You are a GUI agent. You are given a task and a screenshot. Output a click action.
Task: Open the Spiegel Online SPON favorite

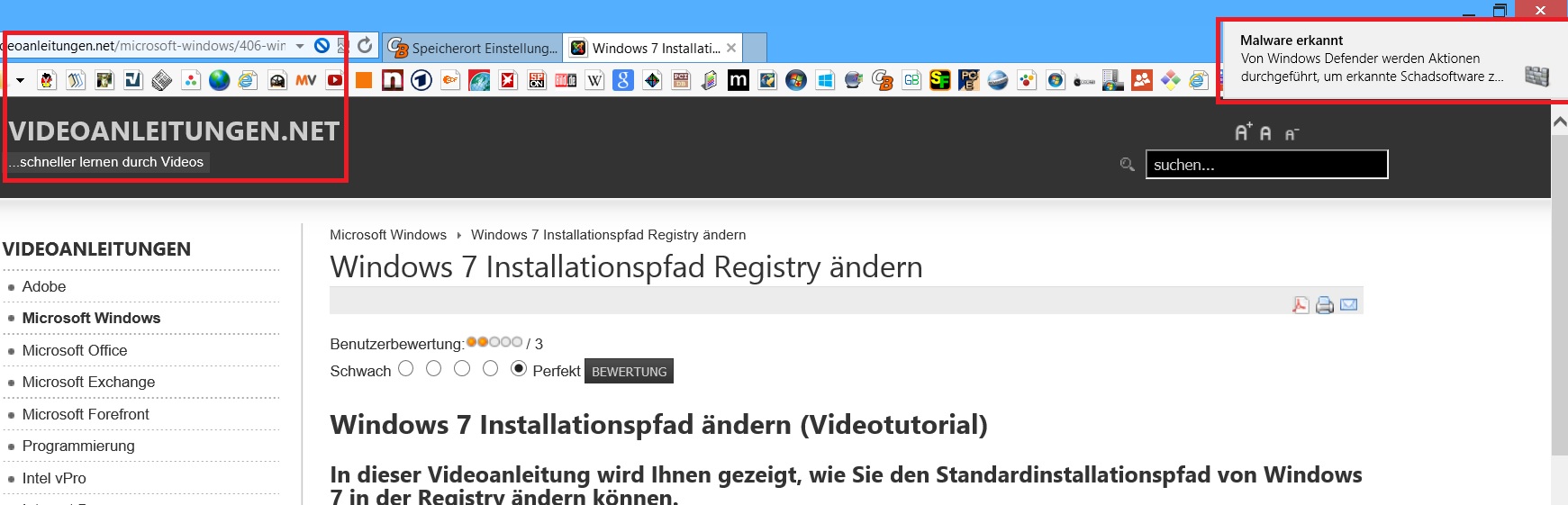(537, 80)
